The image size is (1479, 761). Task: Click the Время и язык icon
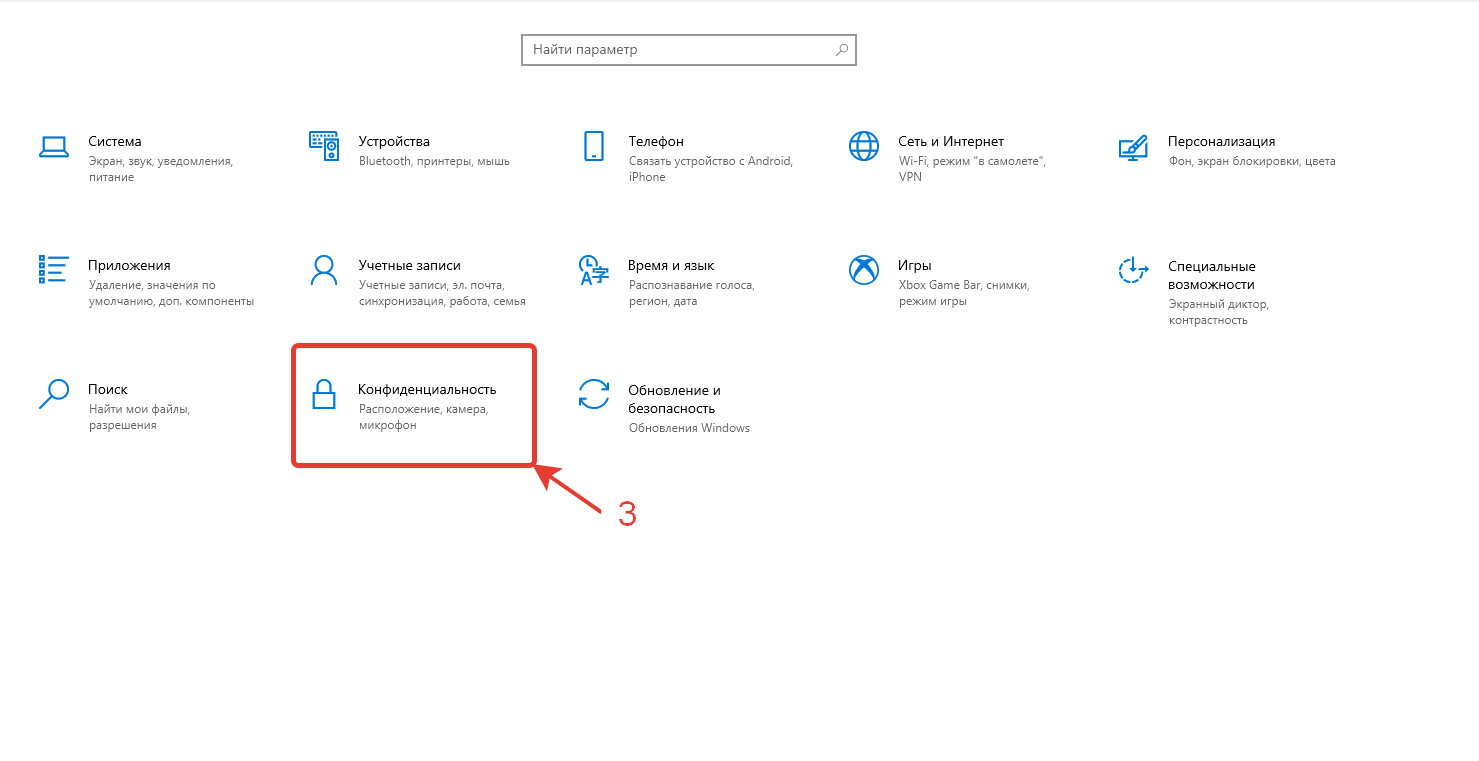coord(594,270)
